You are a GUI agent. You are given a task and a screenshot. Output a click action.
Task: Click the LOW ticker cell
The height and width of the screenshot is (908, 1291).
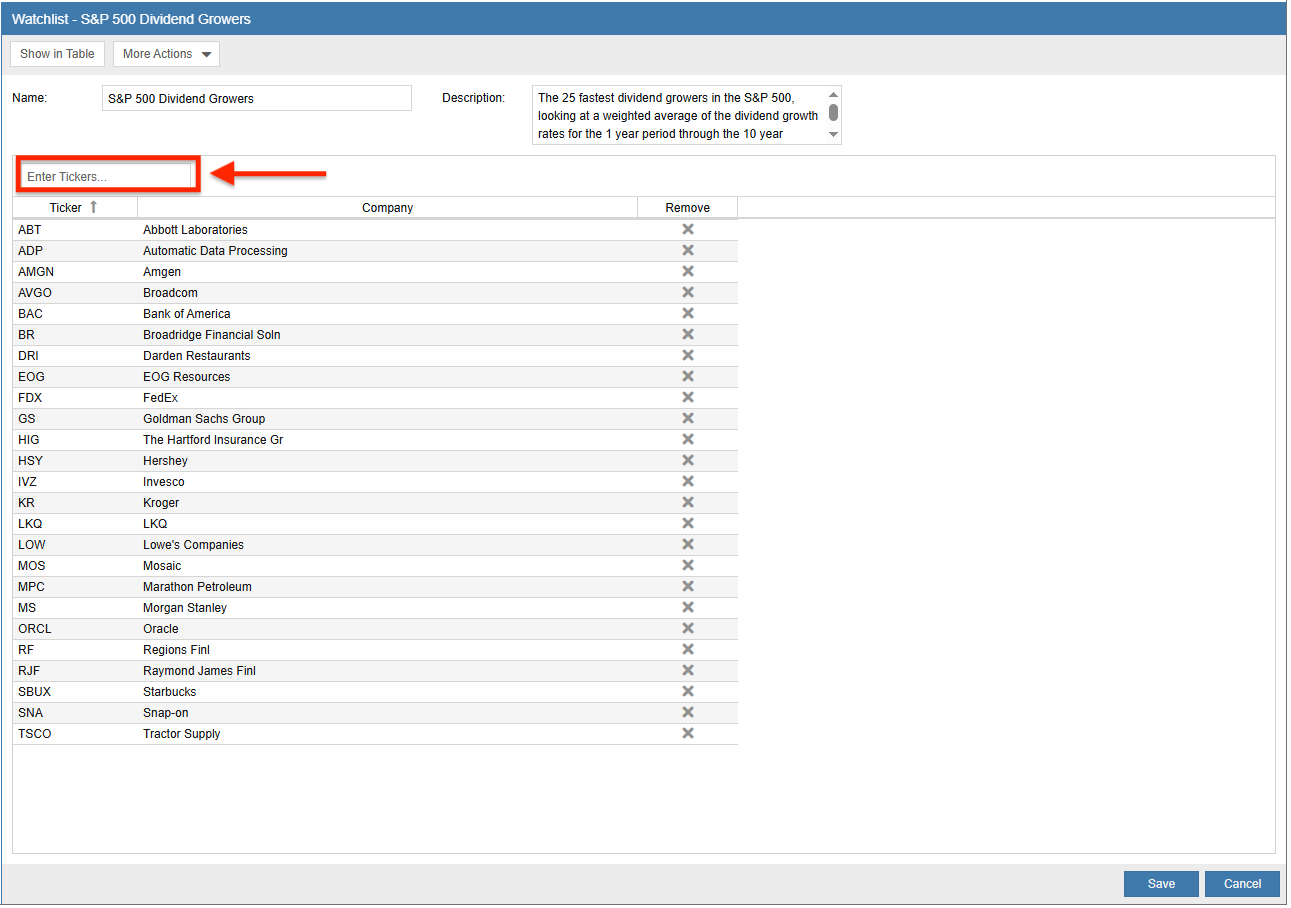75,545
